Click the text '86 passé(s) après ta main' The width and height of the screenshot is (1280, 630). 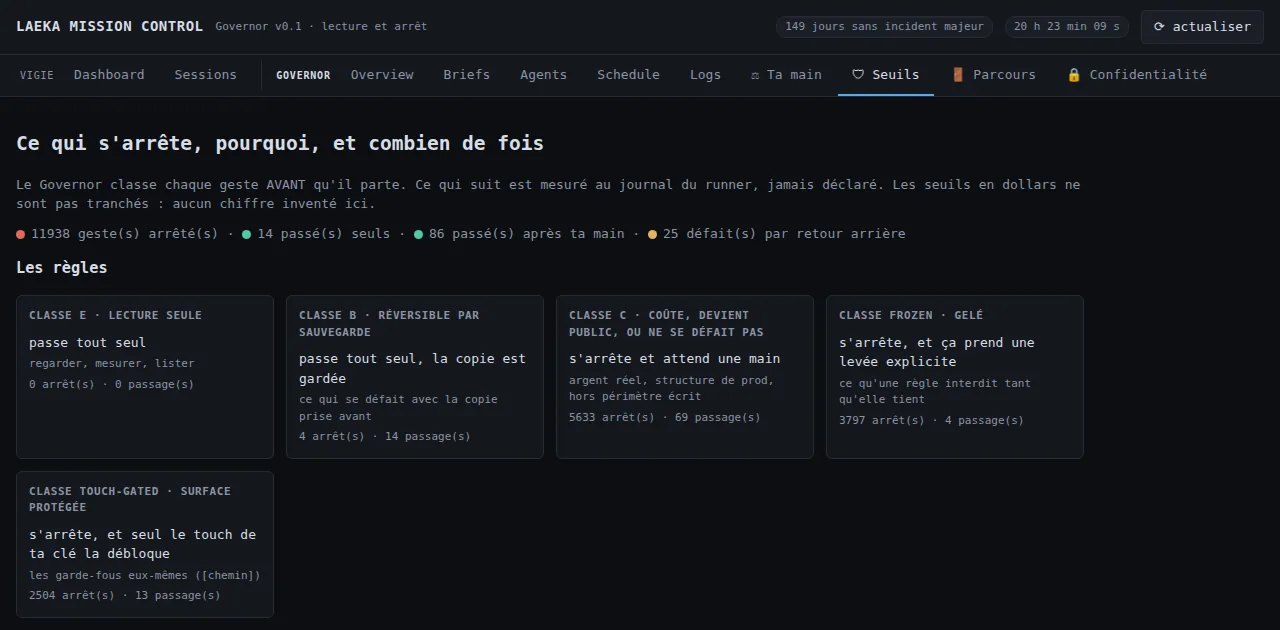(527, 234)
